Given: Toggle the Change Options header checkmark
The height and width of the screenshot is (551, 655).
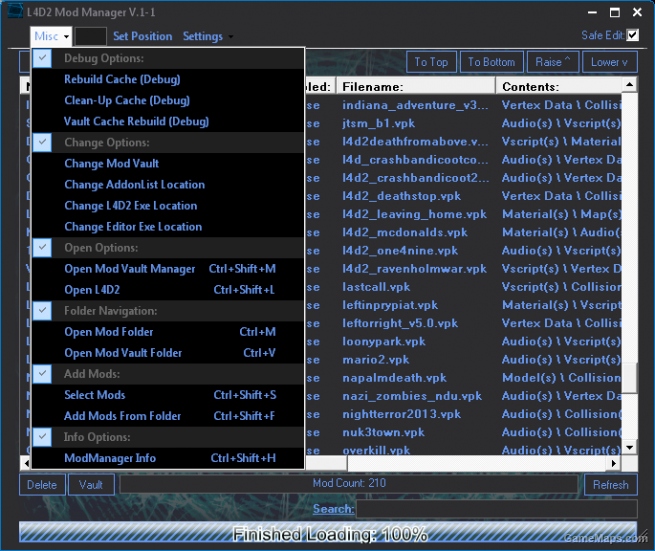Looking at the screenshot, I should tap(42, 142).
